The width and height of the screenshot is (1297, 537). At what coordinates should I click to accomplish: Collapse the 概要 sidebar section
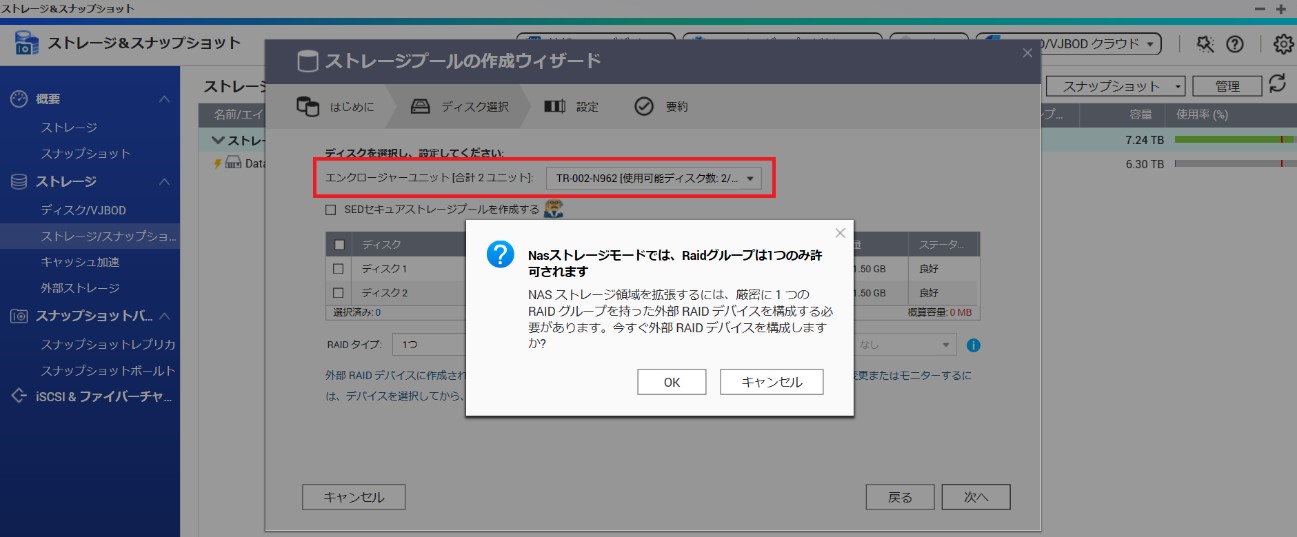pyautogui.click(x=165, y=99)
